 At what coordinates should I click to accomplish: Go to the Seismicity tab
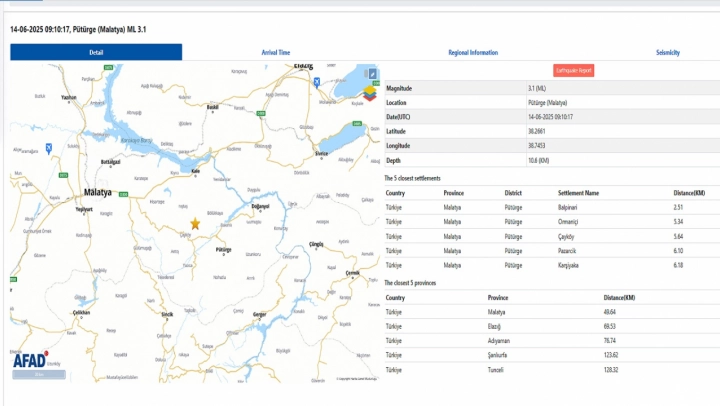[x=667, y=52]
